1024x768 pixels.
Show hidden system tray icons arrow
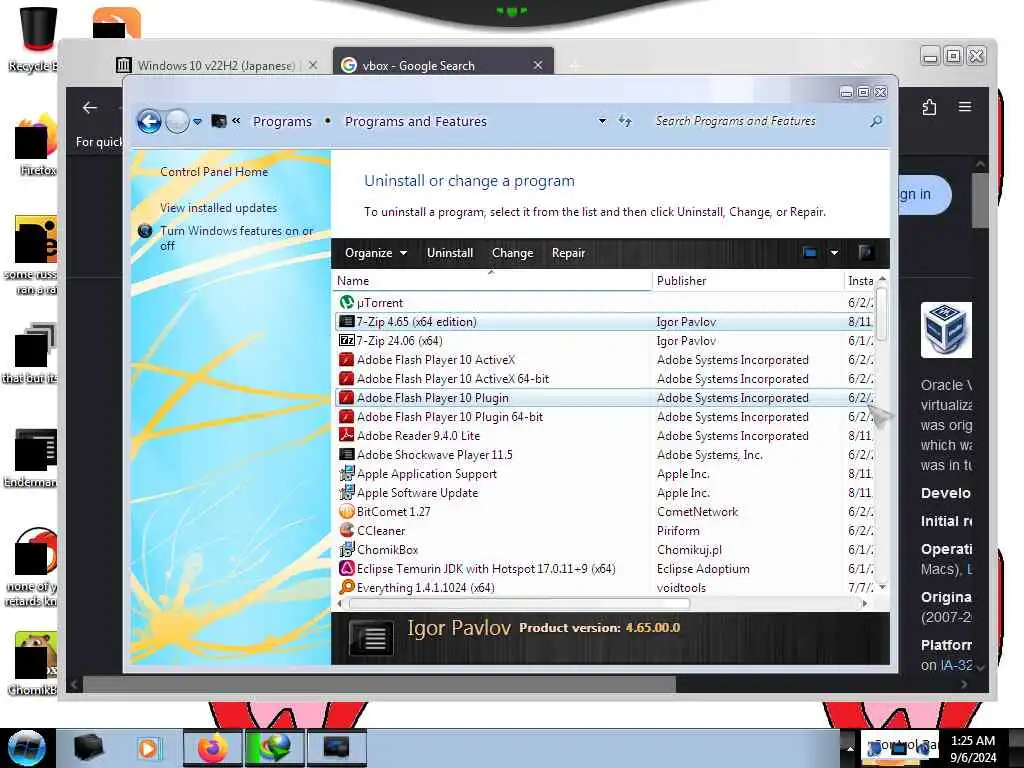pyautogui.click(x=850, y=748)
